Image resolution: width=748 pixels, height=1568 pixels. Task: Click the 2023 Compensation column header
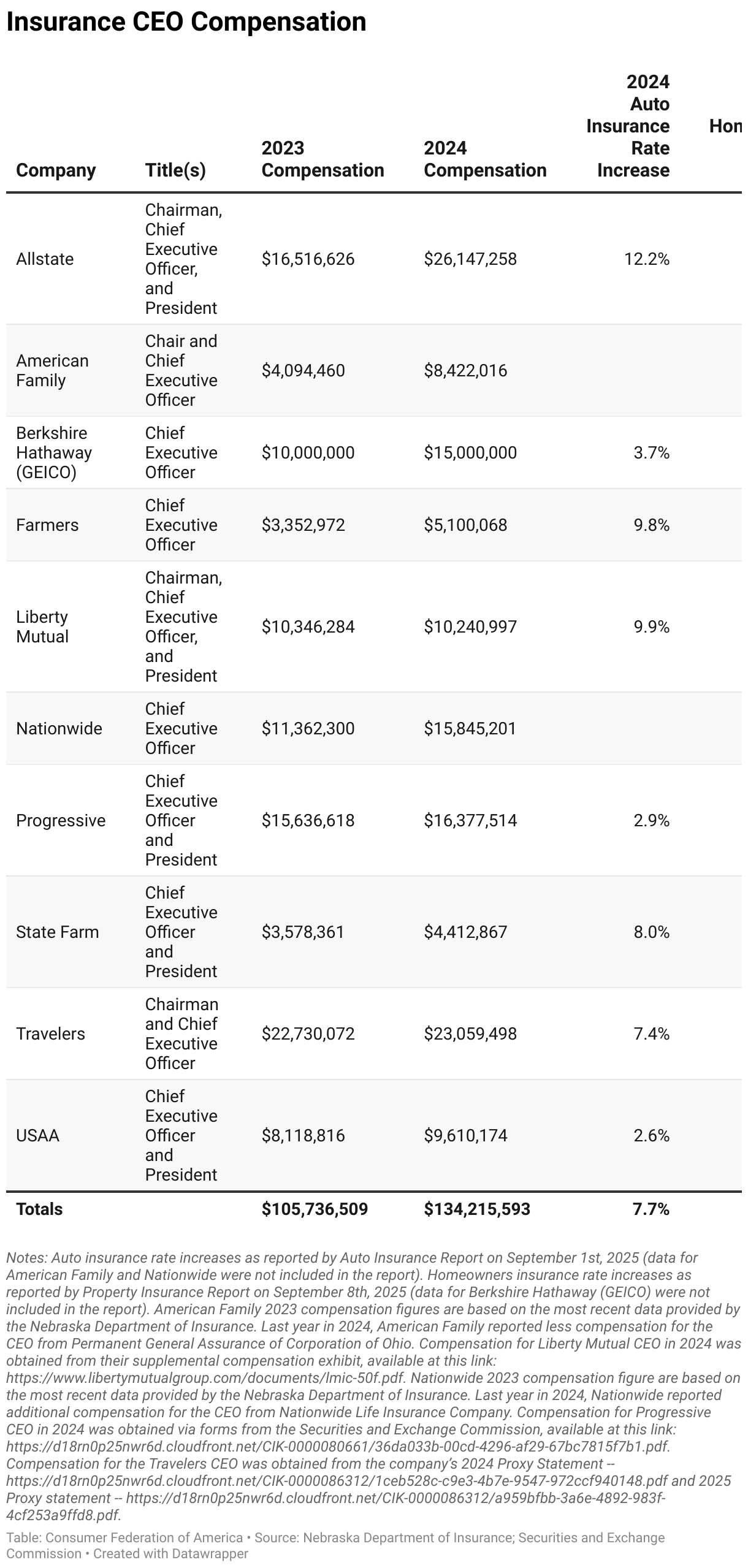click(x=322, y=159)
